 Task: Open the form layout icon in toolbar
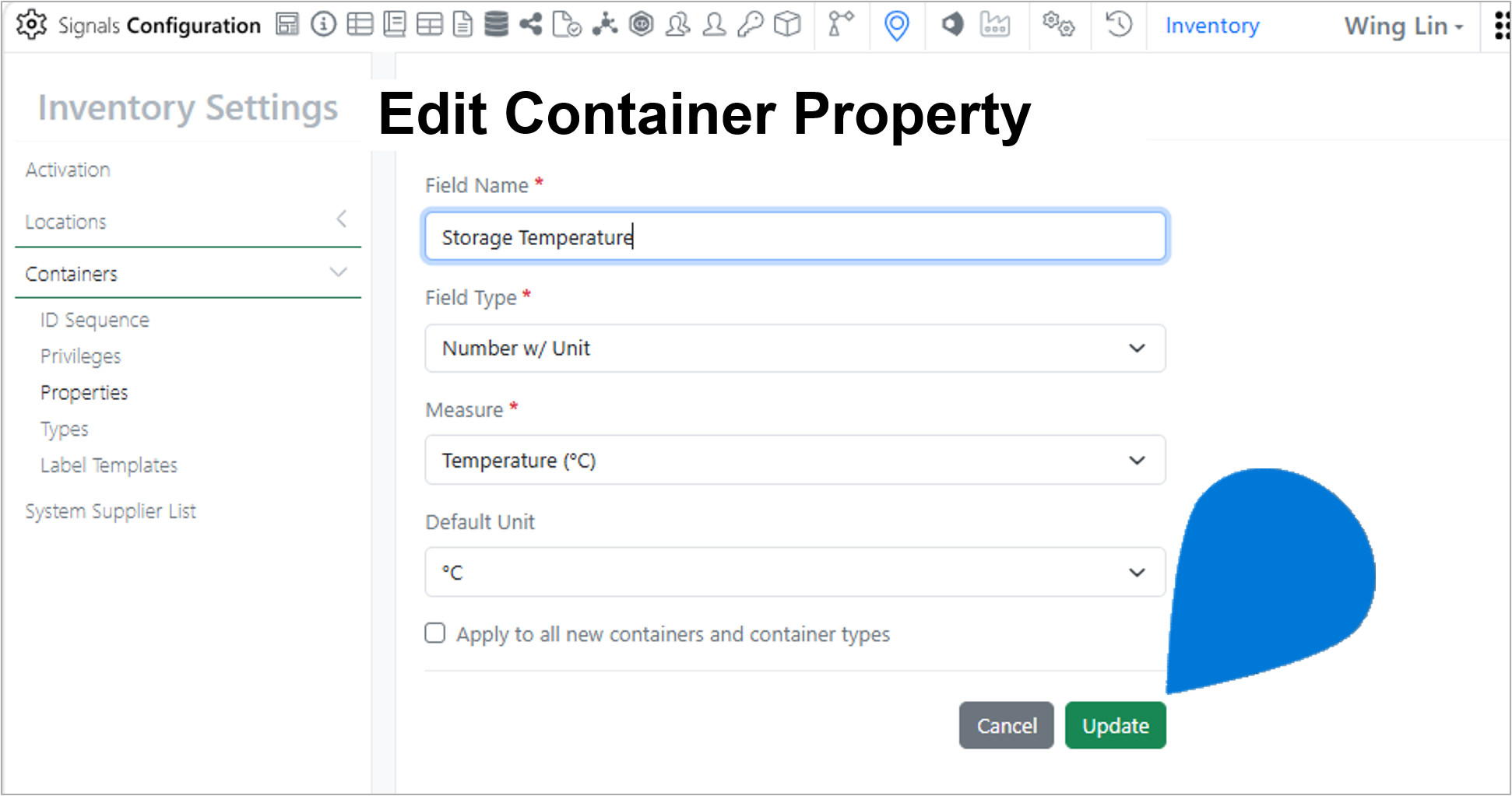pyautogui.click(x=287, y=25)
